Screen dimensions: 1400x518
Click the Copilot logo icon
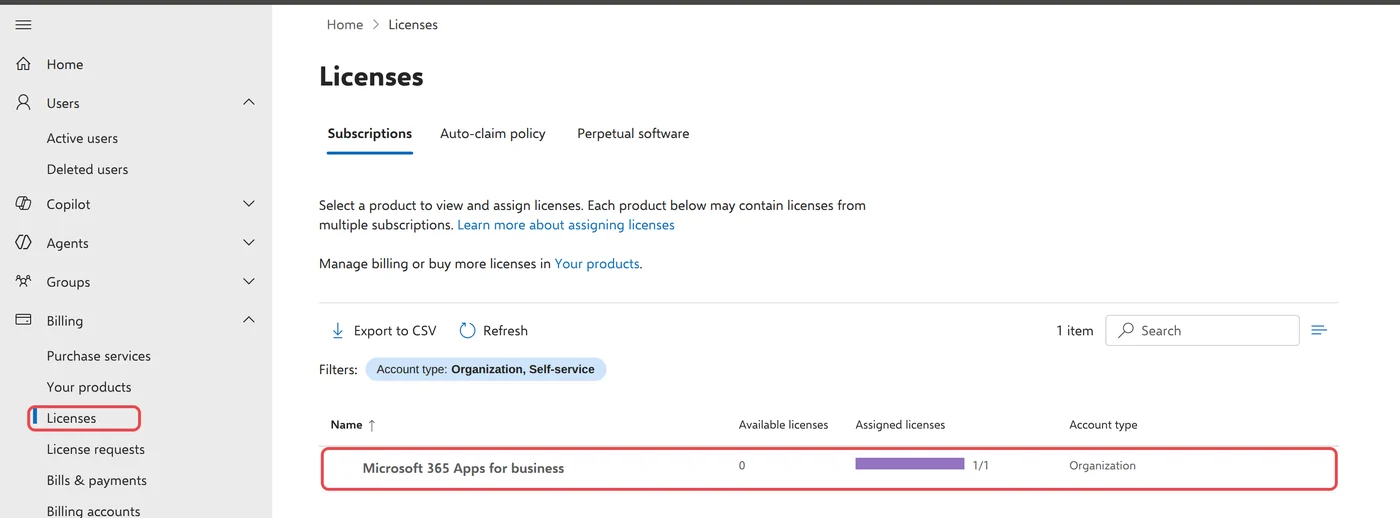pyautogui.click(x=23, y=204)
